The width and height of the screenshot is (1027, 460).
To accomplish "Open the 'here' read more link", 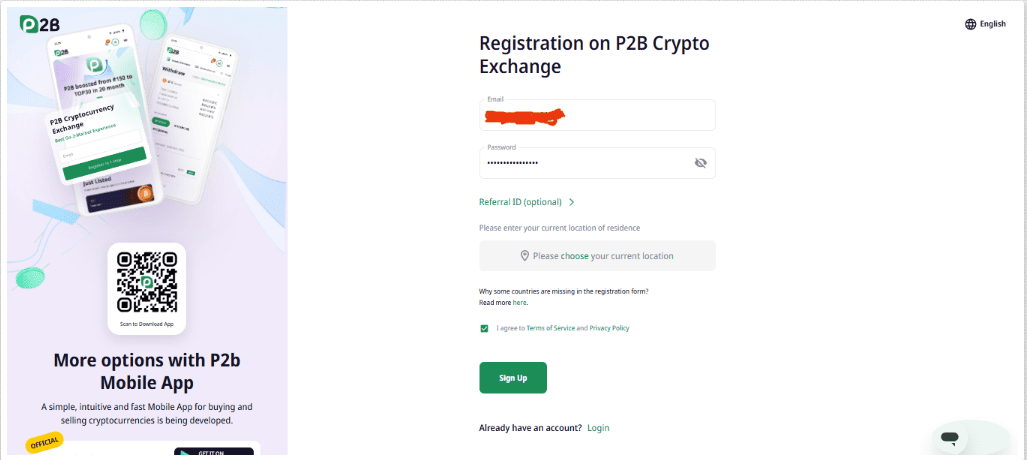I will (x=519, y=303).
